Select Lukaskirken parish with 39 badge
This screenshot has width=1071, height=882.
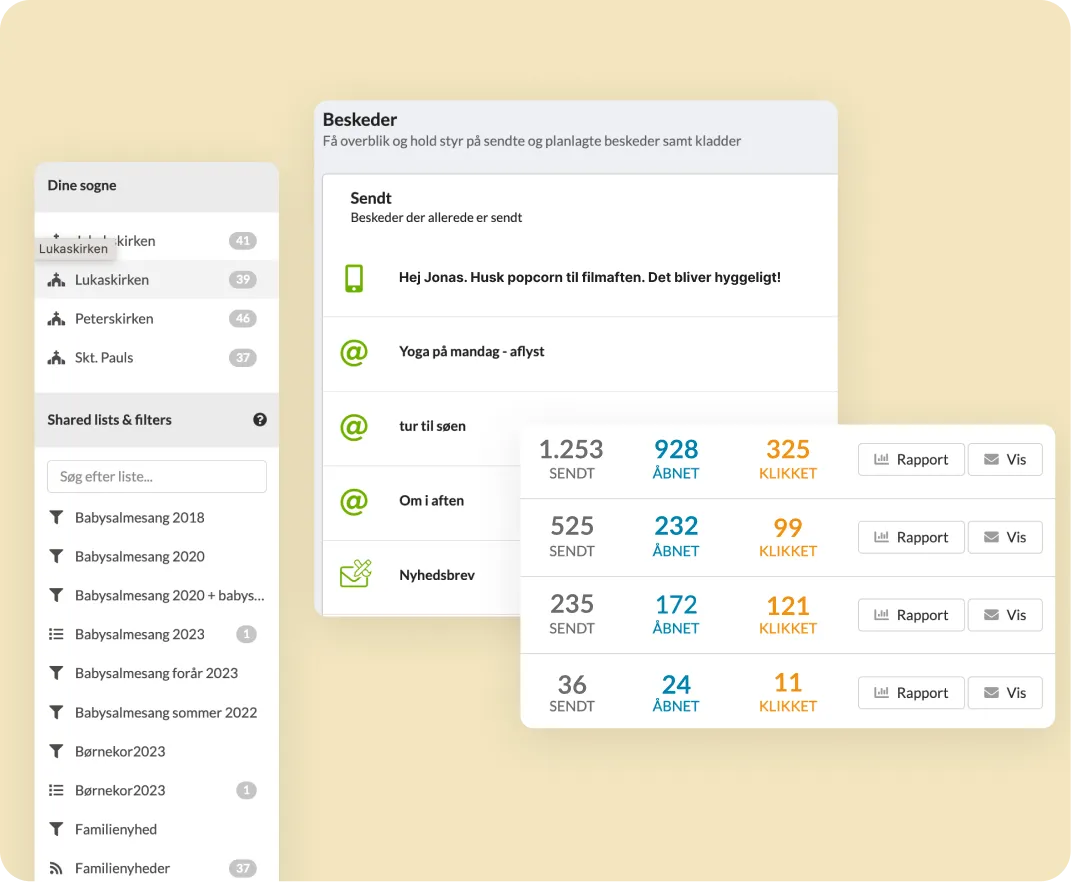[156, 279]
